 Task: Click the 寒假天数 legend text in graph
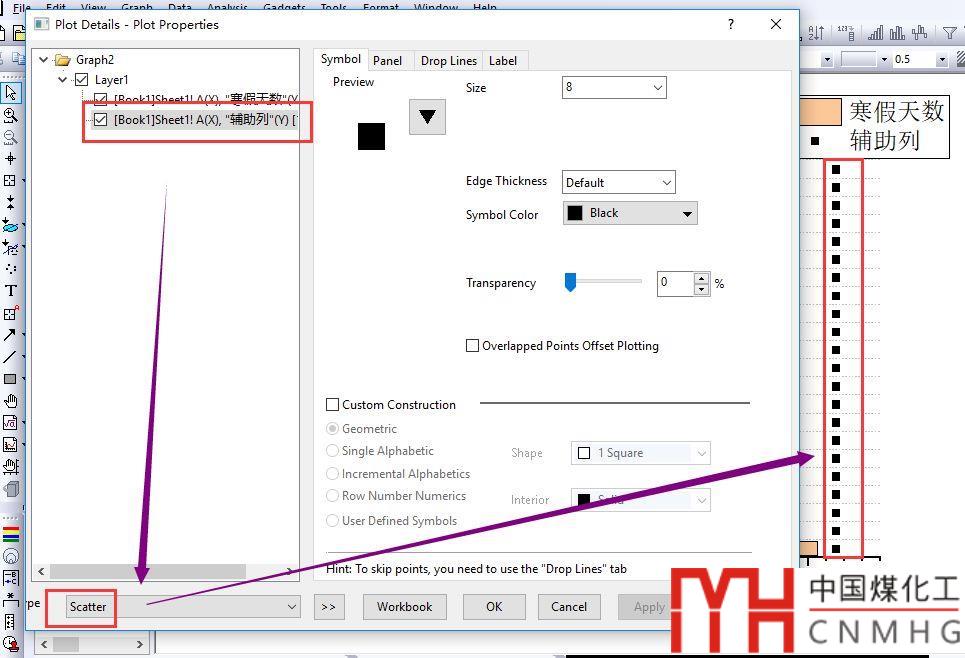(x=897, y=112)
